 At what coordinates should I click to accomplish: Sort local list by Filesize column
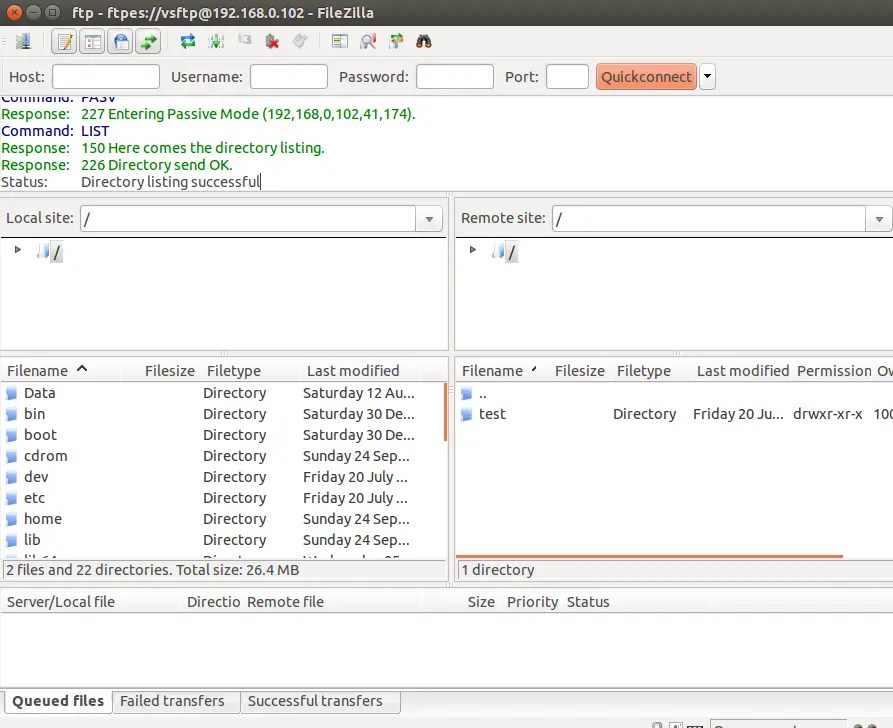pyautogui.click(x=169, y=371)
